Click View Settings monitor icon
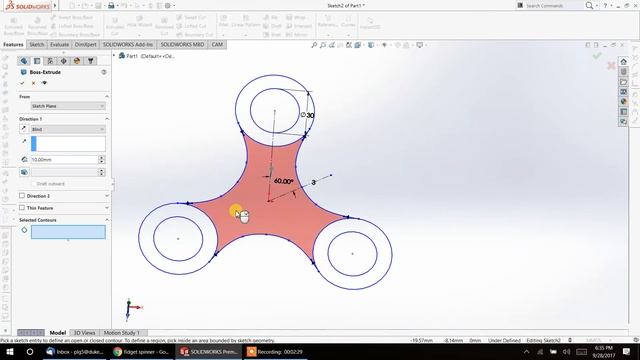 click(419, 45)
